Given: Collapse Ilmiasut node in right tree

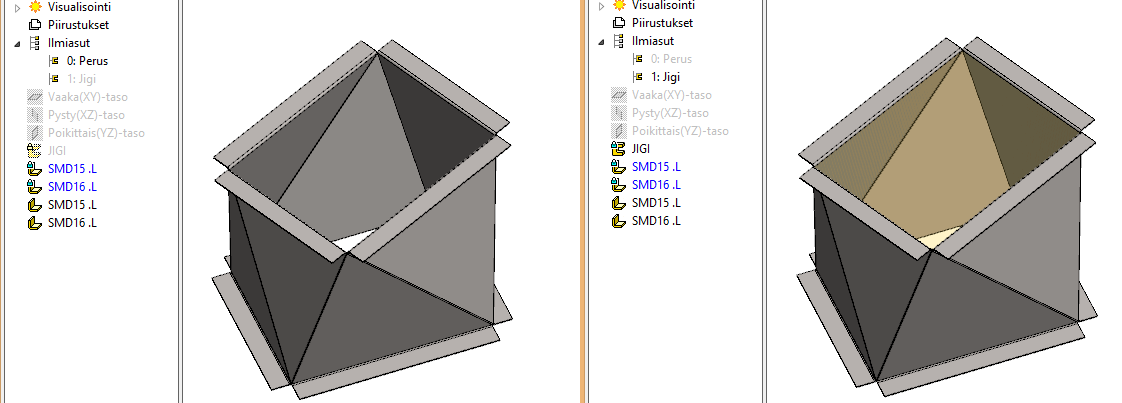Looking at the screenshot, I should point(601,41).
